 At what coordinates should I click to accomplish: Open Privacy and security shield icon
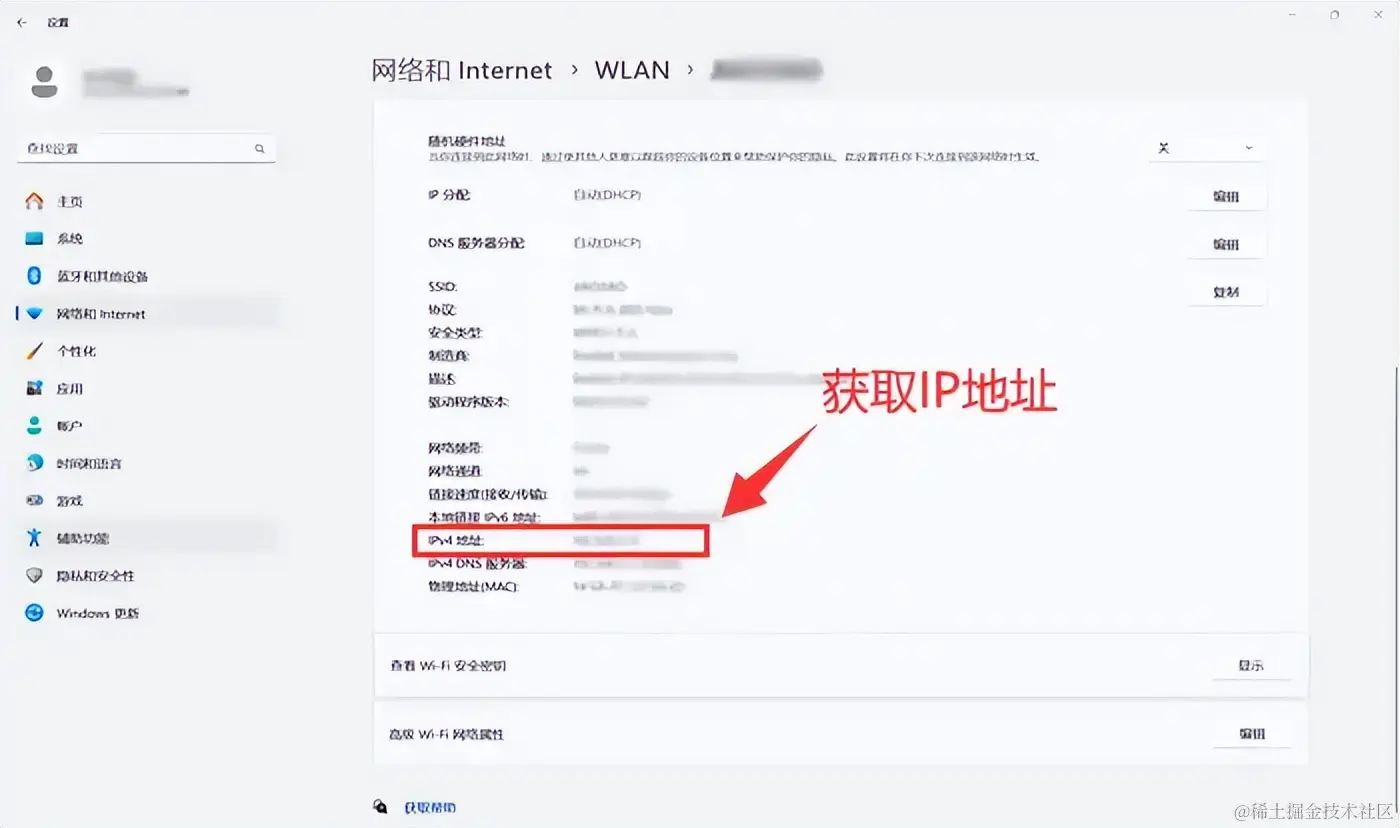(35, 576)
